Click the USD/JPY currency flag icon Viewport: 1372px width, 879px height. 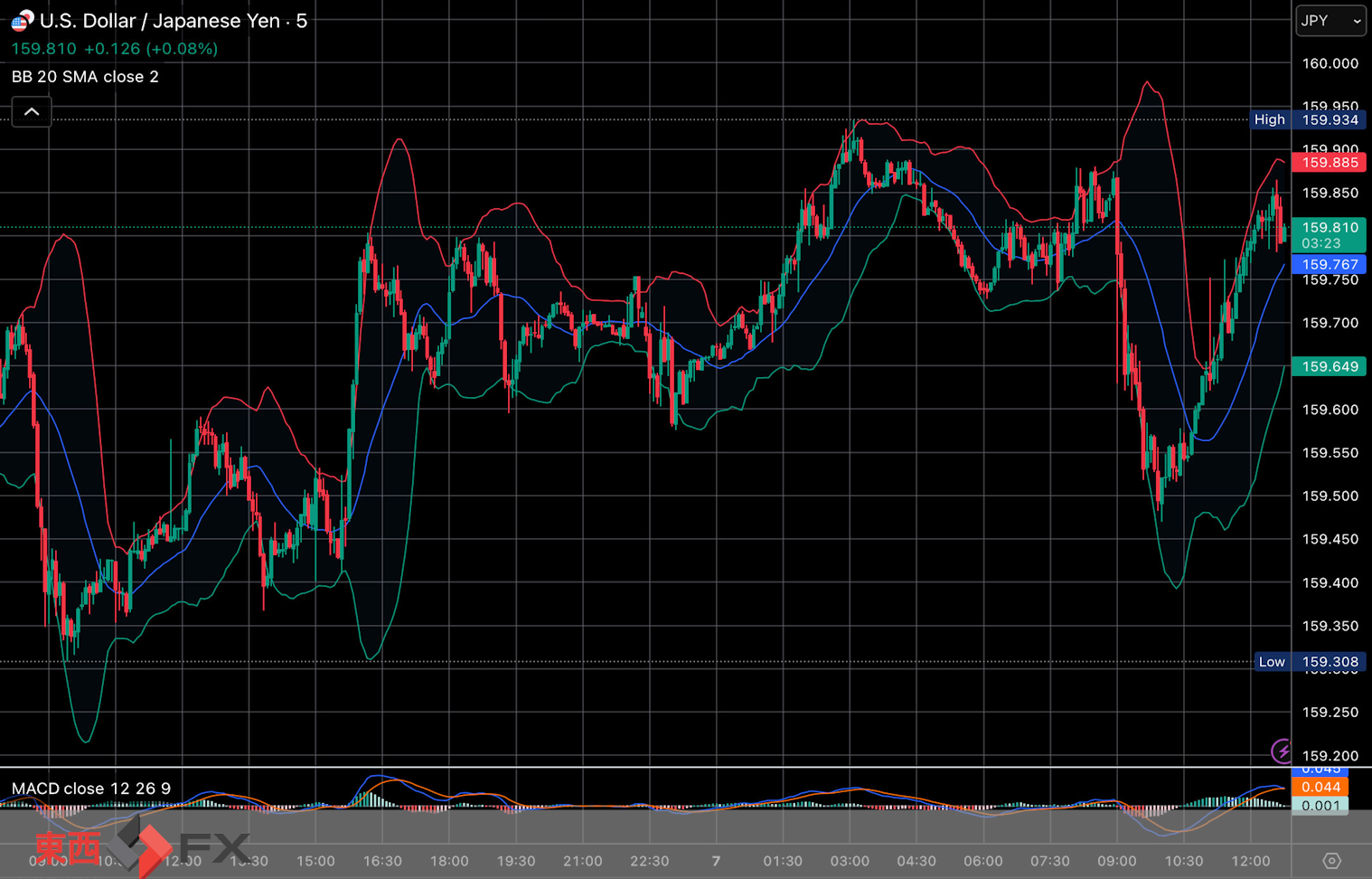pos(22,20)
